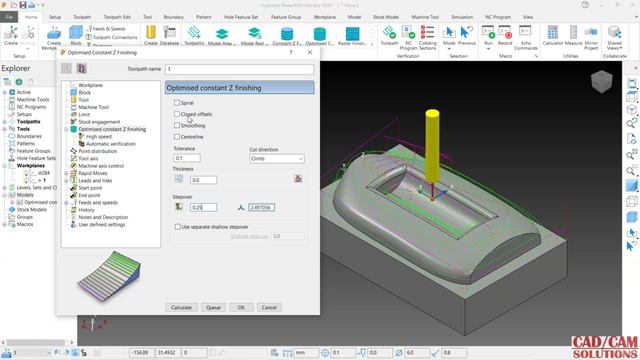Click the copy stepover from tool icon

179,207
